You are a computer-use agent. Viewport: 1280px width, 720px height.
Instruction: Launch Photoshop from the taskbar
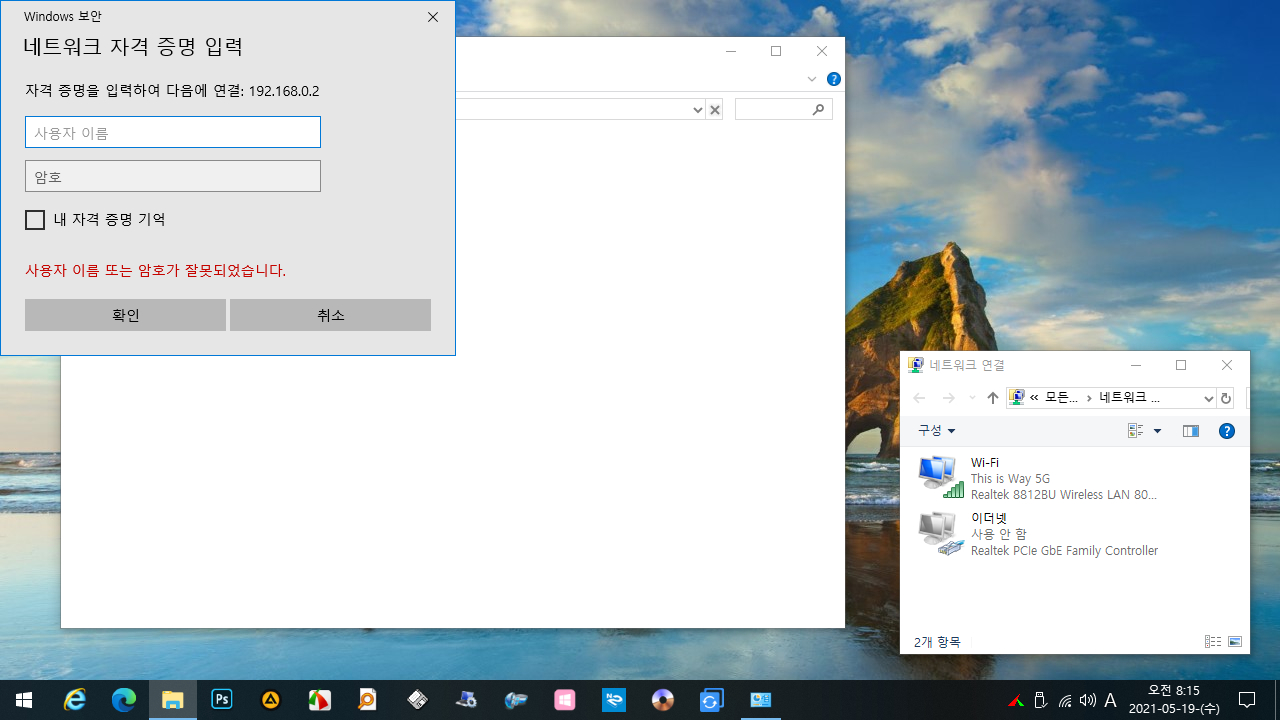(222, 700)
